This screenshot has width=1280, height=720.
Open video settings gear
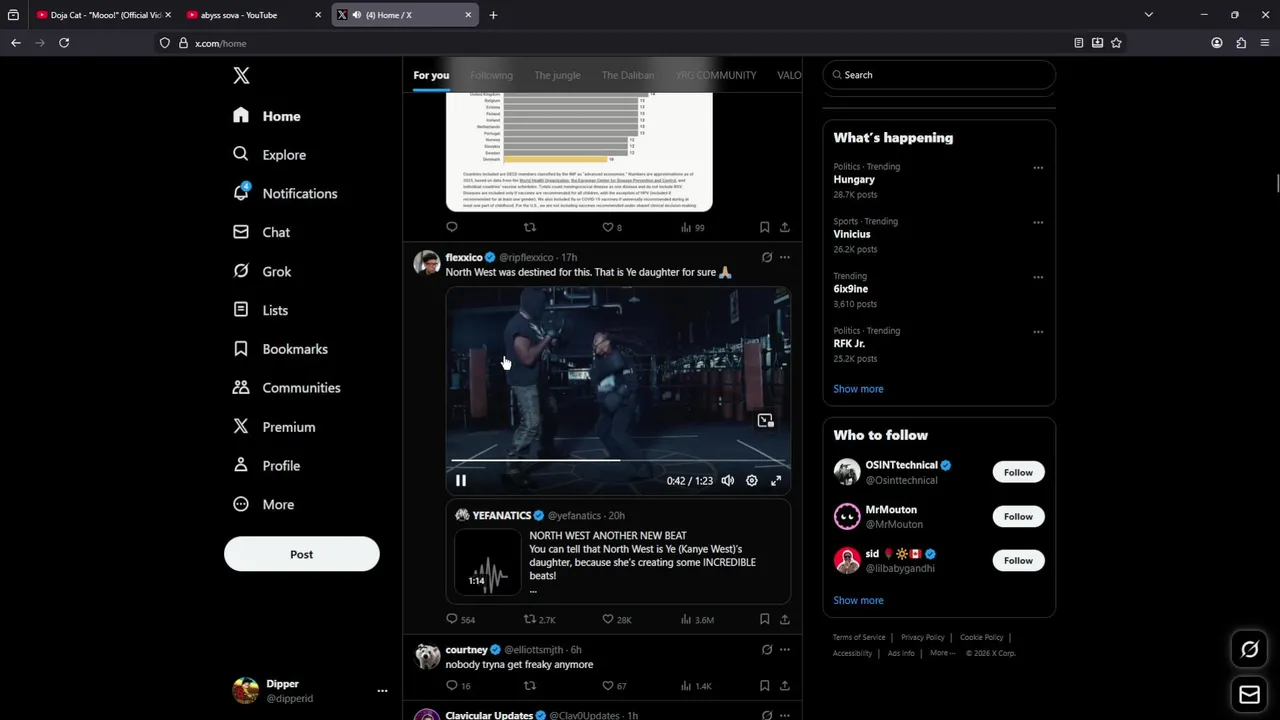[752, 481]
